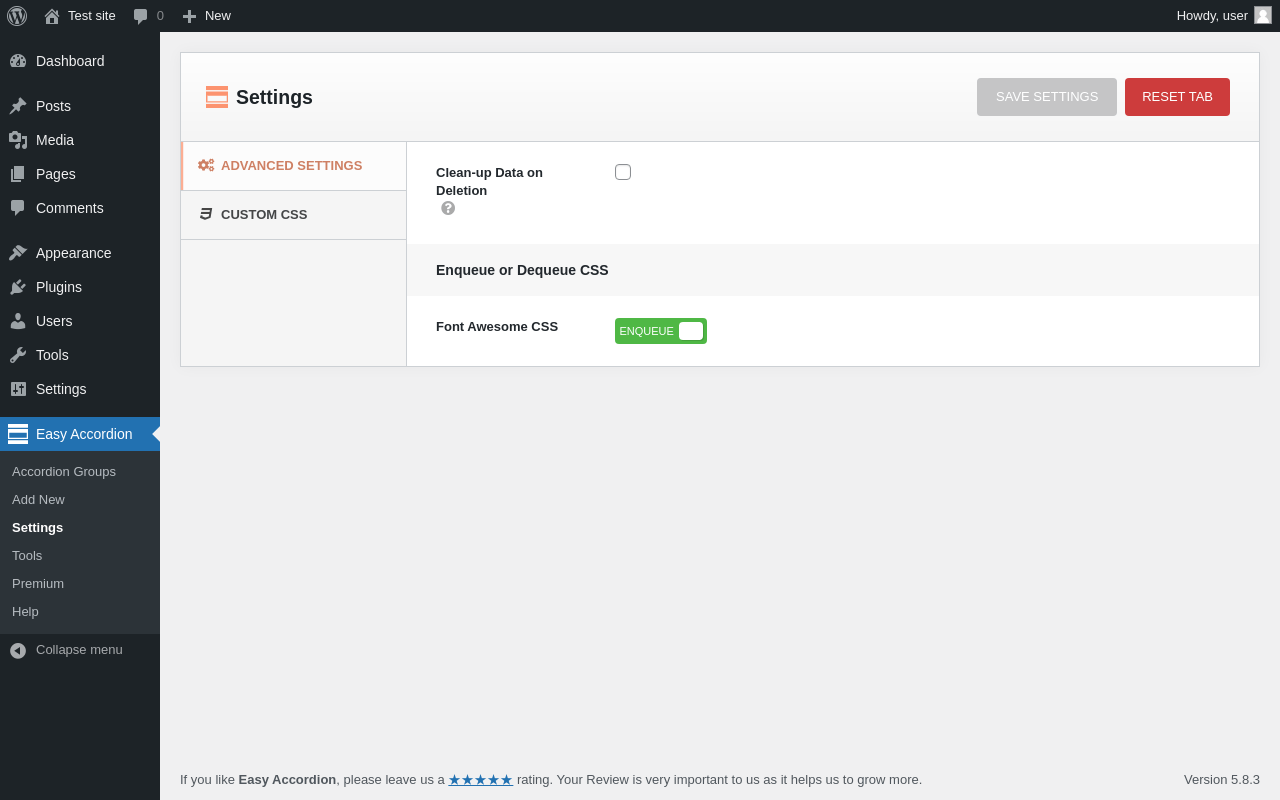Viewport: 1280px width, 800px height.
Task: Open the five-star rating link
Action: (x=480, y=780)
